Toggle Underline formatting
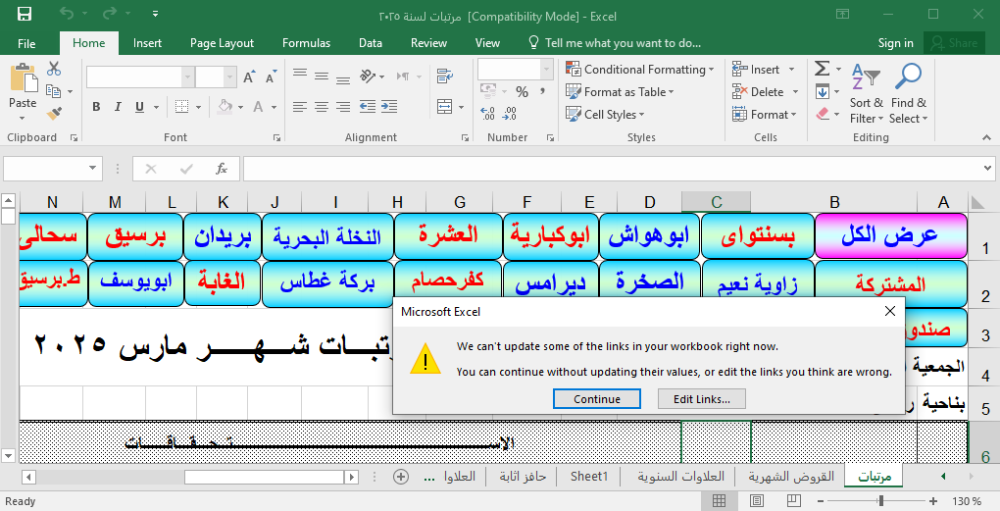1000x511 pixels. [139, 107]
